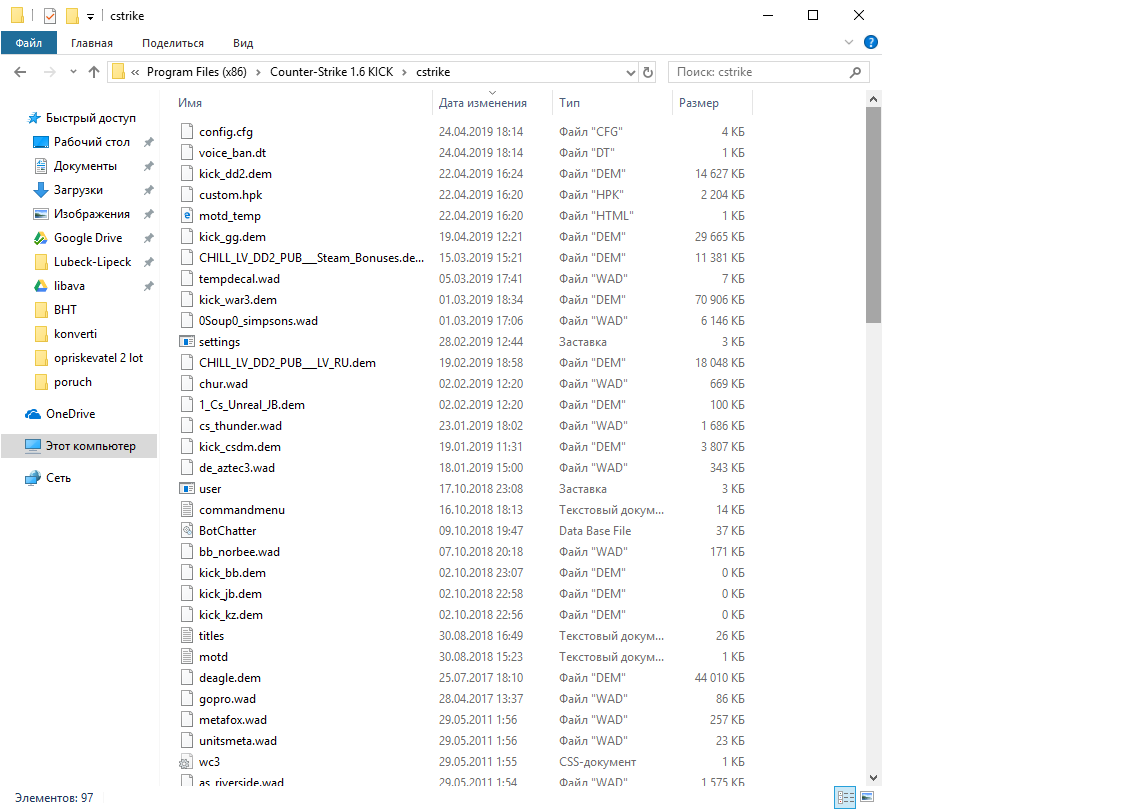Image resolution: width=1128 pixels, height=810 pixels.
Task: Sort by the Имя column header
Action: (190, 103)
